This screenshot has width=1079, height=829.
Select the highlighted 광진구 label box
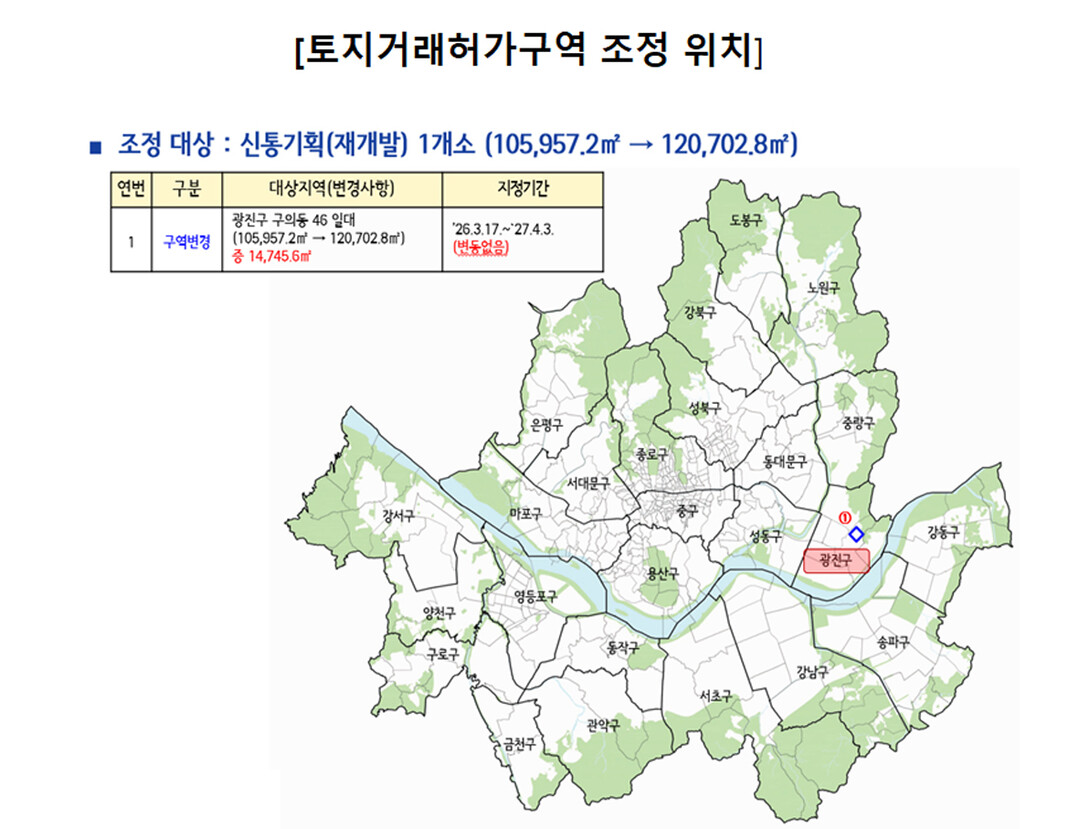(x=836, y=561)
